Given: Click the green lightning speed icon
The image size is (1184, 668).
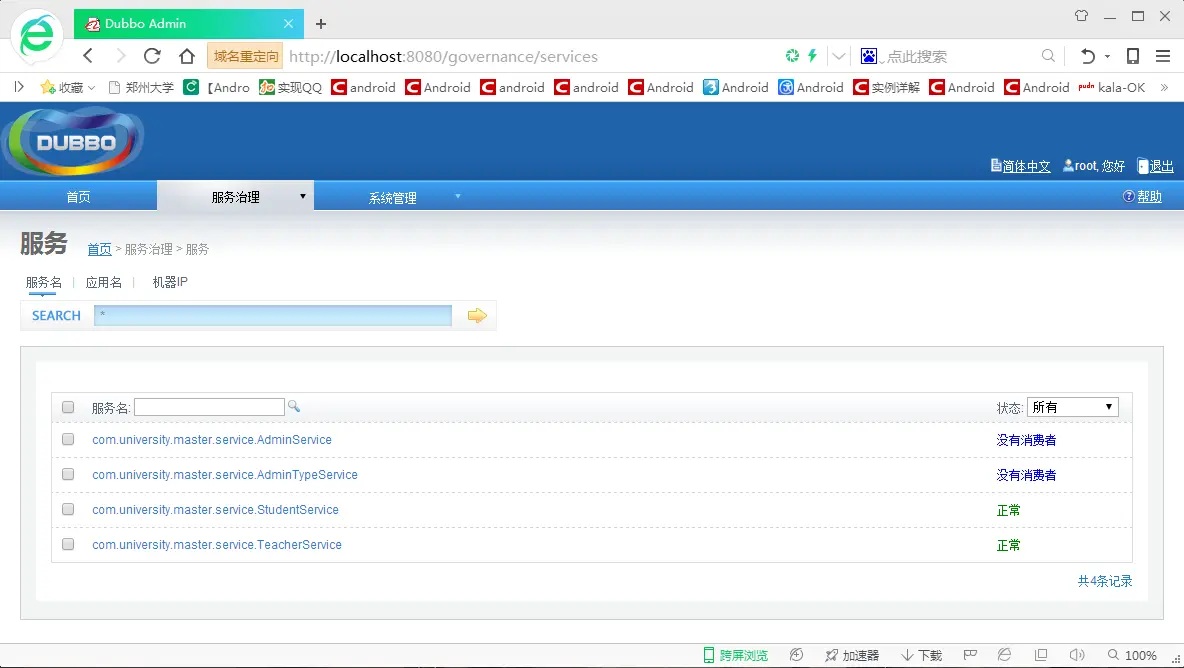Looking at the screenshot, I should coord(812,55).
